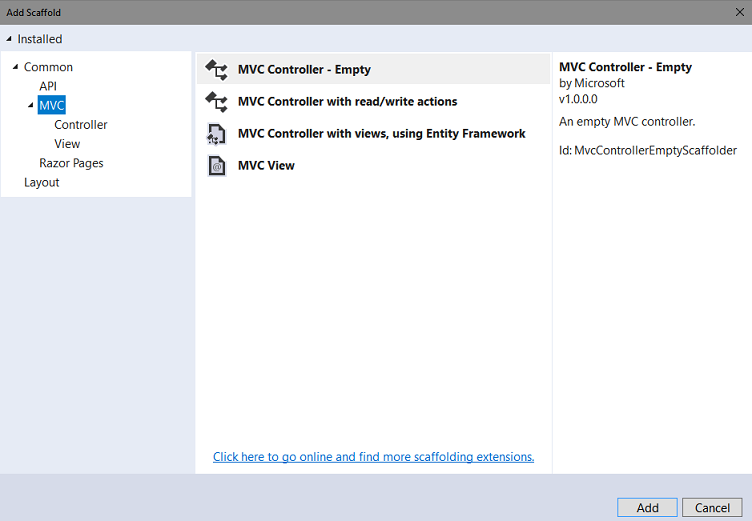Choose MVC Controller with read/write actions
This screenshot has height=521, width=752.
pyautogui.click(x=373, y=102)
